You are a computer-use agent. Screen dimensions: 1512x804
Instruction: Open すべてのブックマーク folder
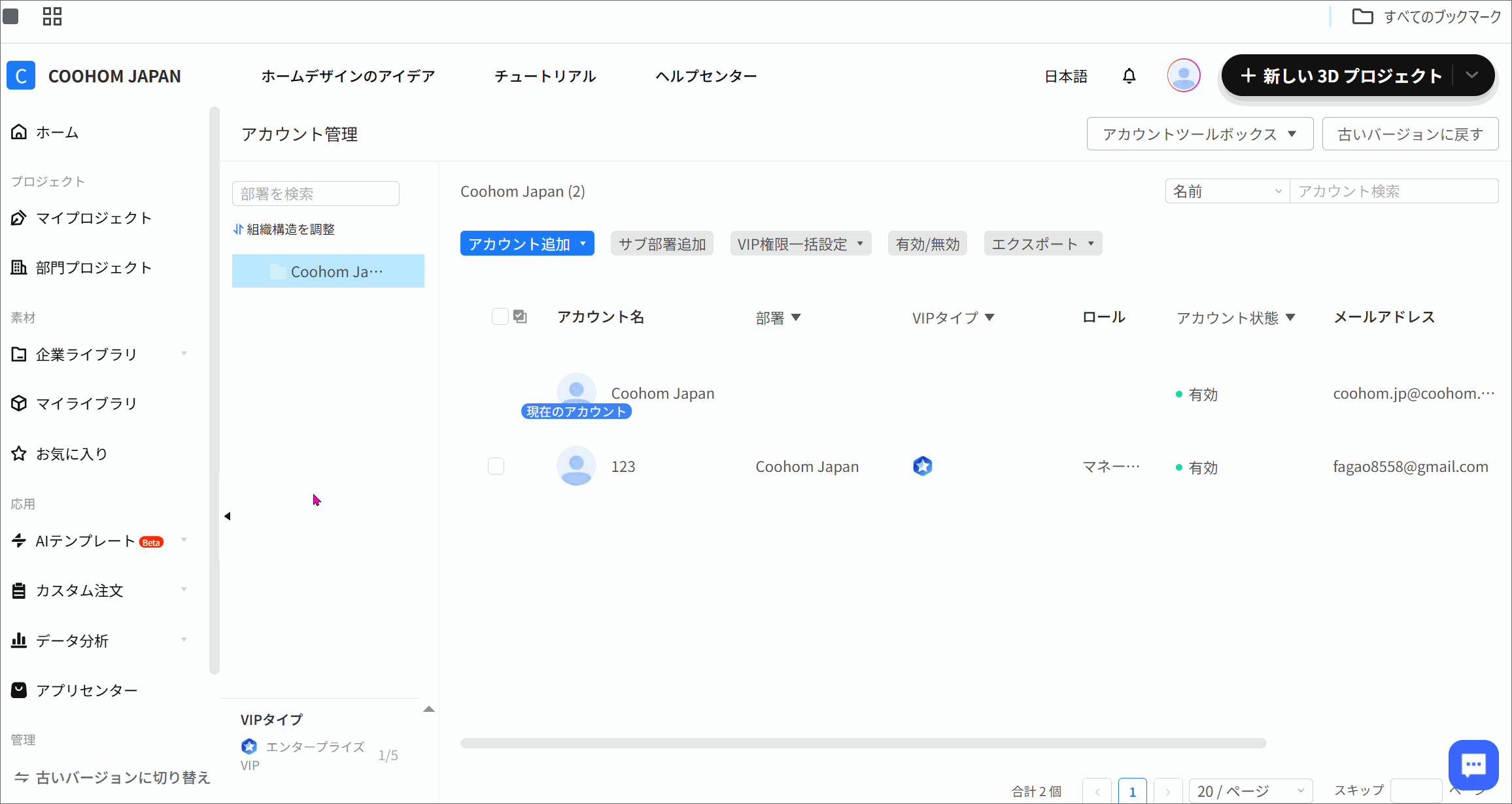(1426, 17)
